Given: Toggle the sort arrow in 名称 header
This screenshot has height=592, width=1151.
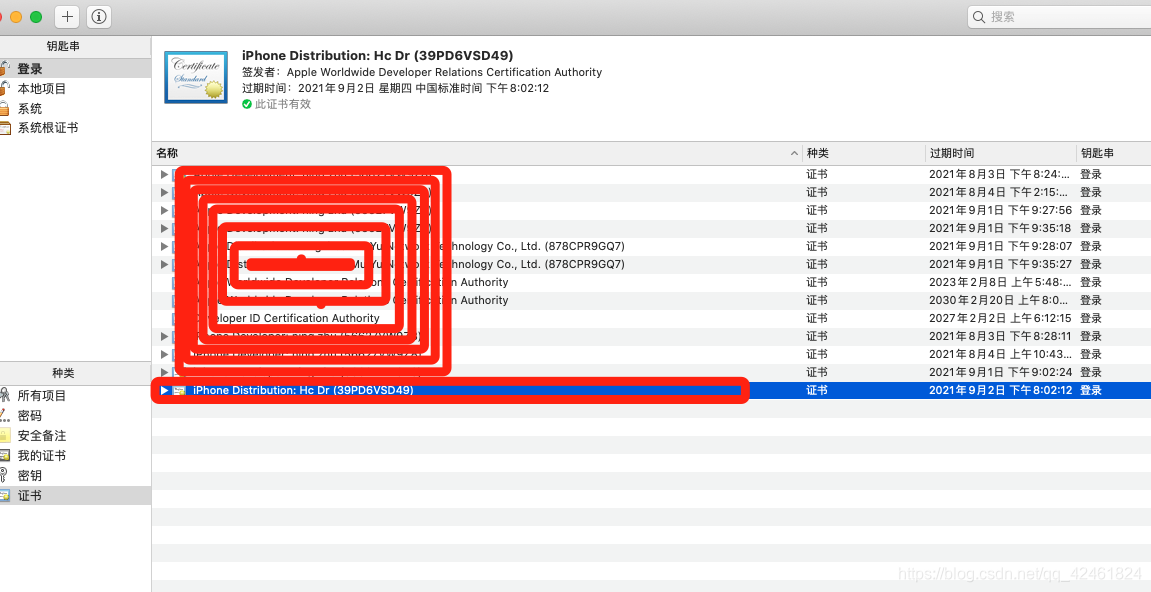Looking at the screenshot, I should pos(794,154).
